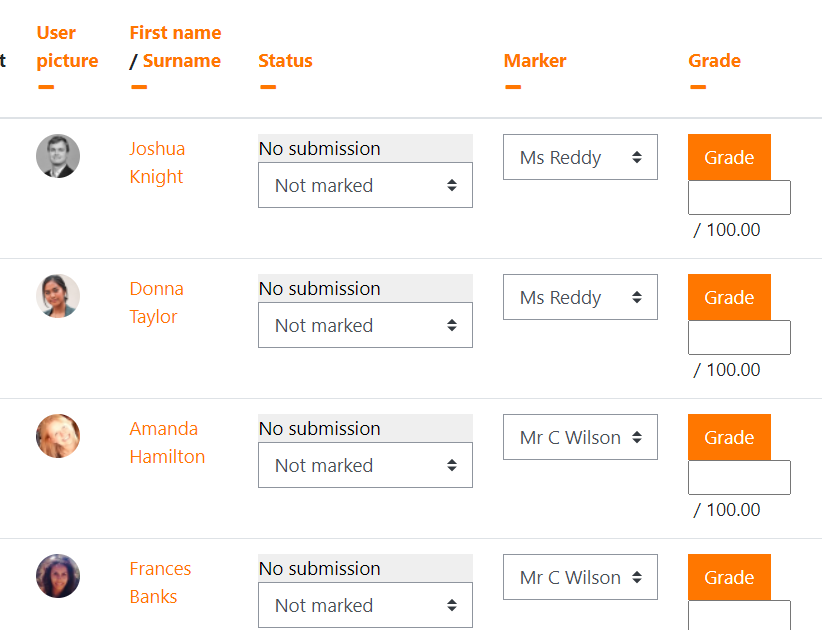
Task: Collapse the Marker column
Action: 513,87
